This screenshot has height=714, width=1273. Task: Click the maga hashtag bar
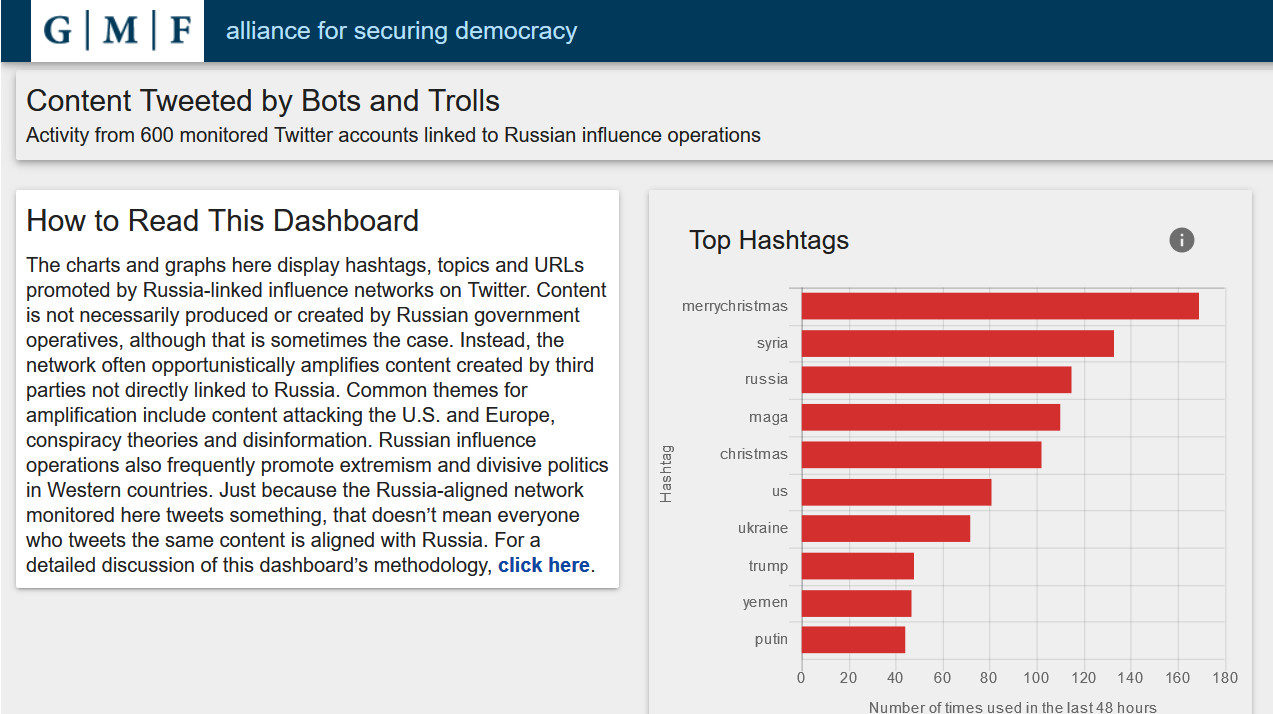(x=931, y=417)
